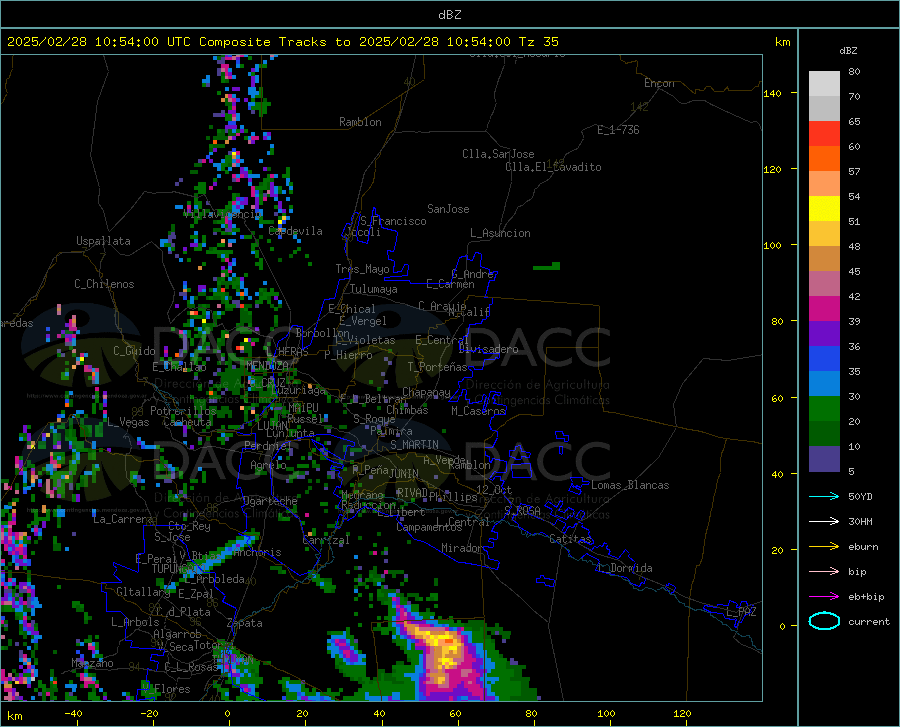This screenshot has width=900, height=727.
Task: Click the dBZ label above the color scale
Action: (848, 50)
